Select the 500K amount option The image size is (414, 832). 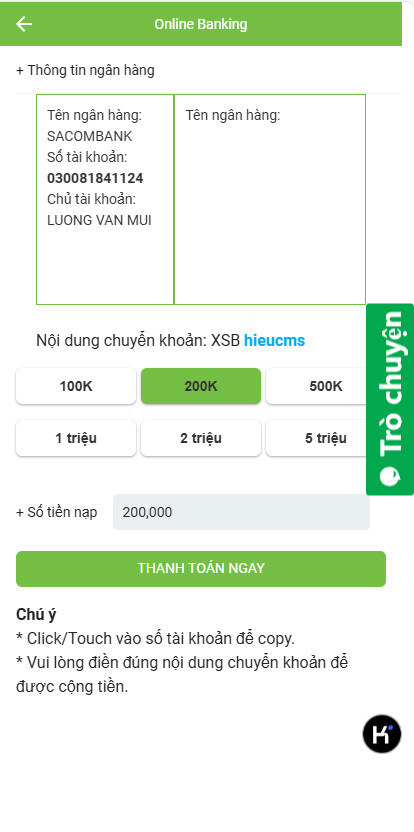pyautogui.click(x=316, y=386)
